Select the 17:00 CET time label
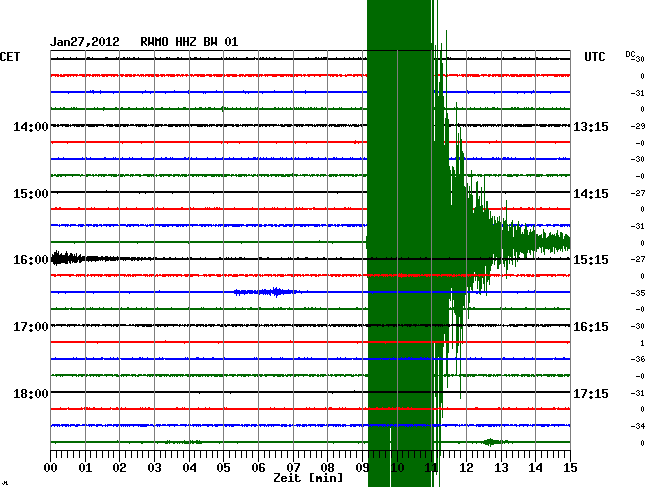Image resolution: width=650 pixels, height=494 pixels. (x=31, y=327)
